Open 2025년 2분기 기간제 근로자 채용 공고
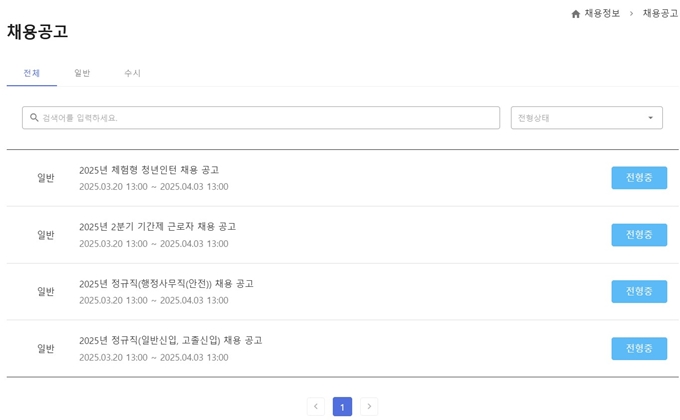The width and height of the screenshot is (680, 420). [x=157, y=227]
